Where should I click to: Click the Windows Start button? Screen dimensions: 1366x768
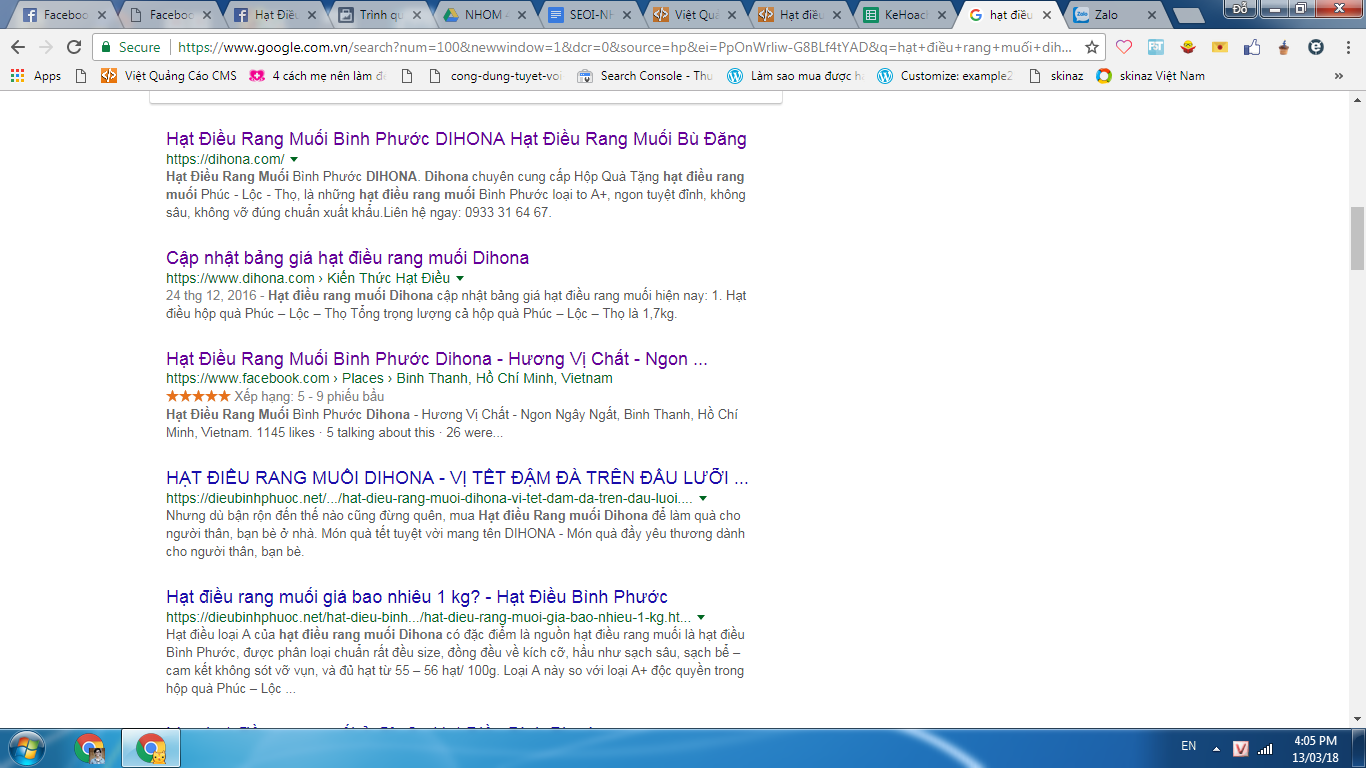tap(27, 747)
